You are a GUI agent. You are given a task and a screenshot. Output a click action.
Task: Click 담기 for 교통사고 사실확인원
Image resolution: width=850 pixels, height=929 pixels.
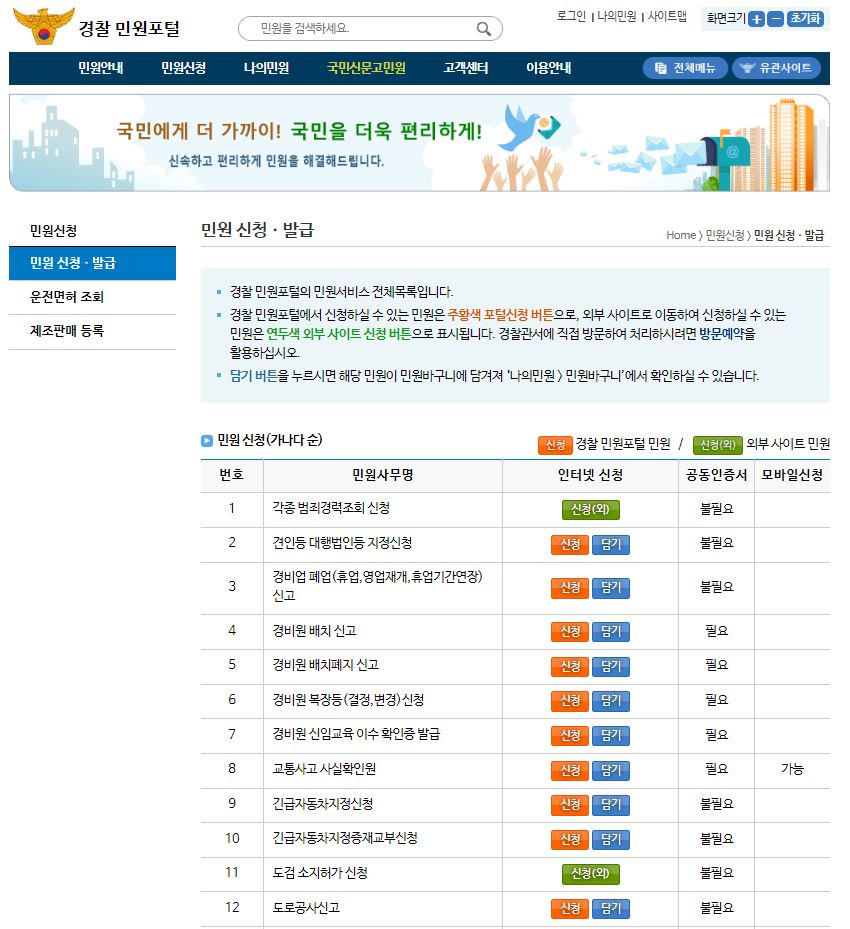point(610,770)
